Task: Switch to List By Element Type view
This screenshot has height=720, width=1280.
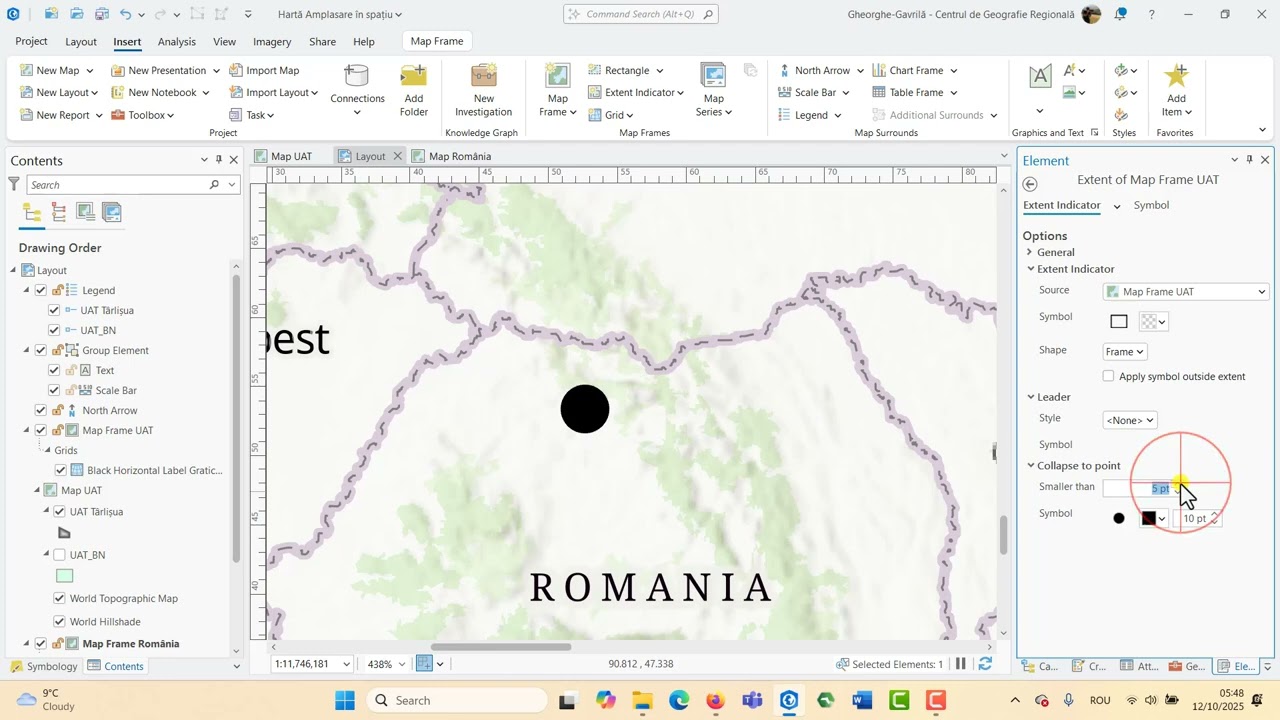Action: [x=59, y=212]
